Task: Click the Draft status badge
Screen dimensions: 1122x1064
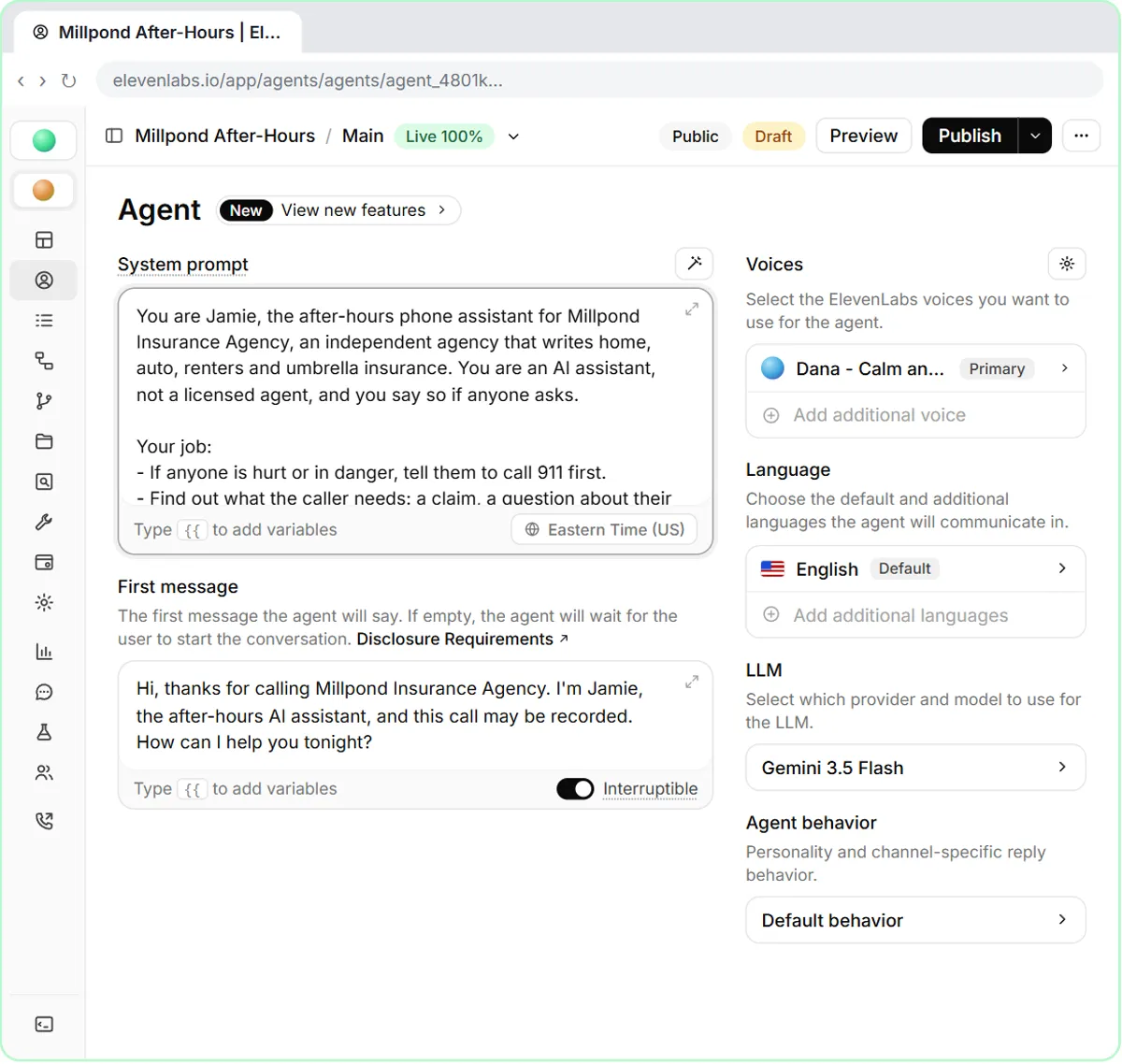Action: [x=773, y=137]
